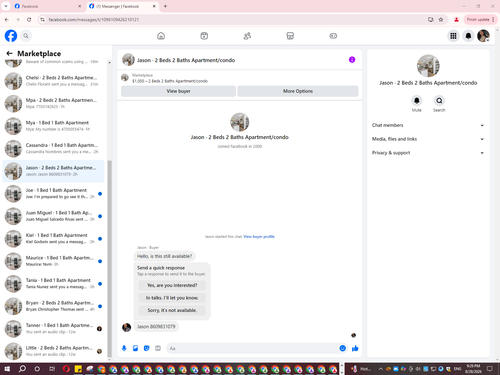
Task: Open Windows notification center
Action: [490, 369]
